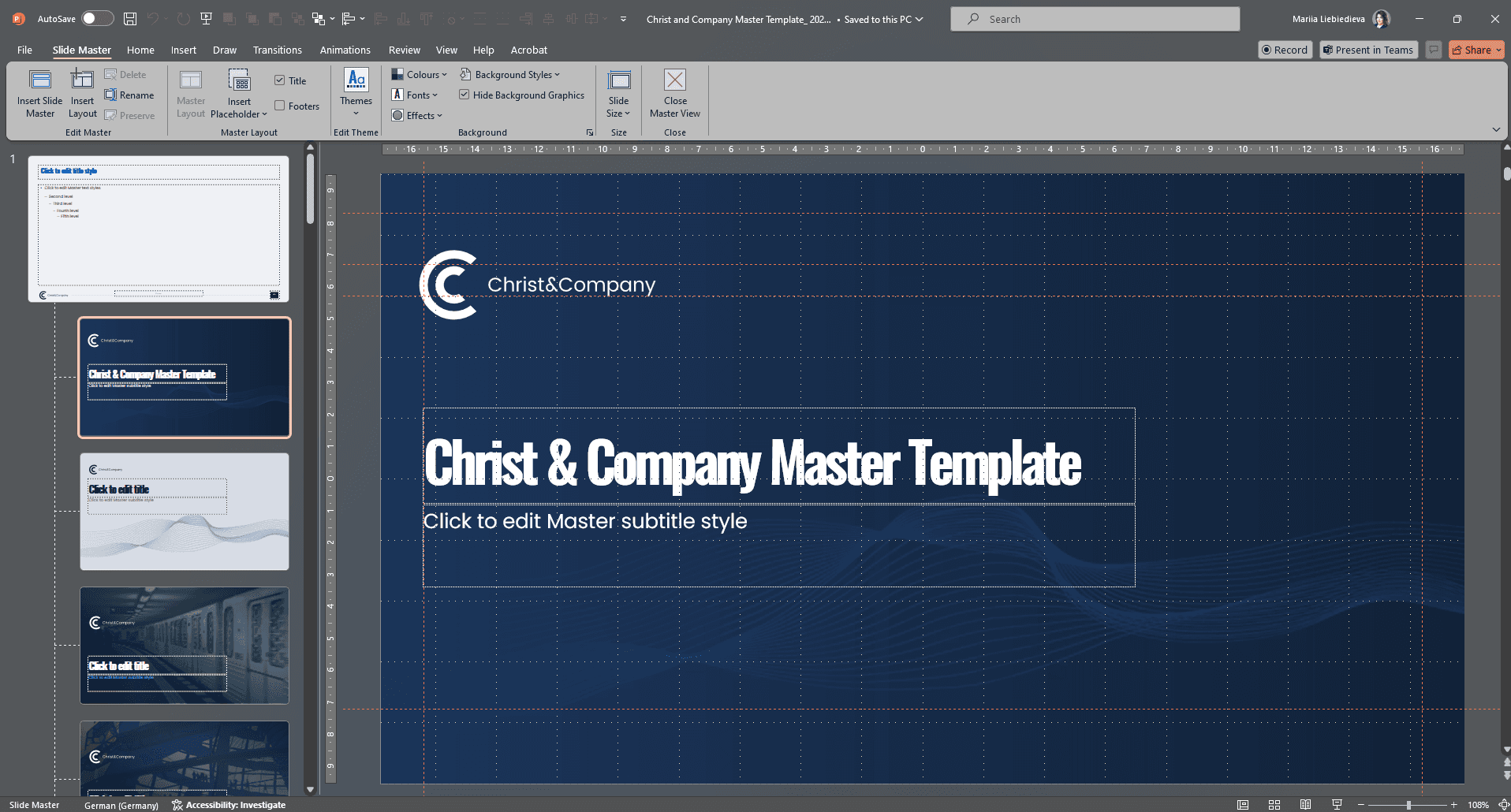1511x812 pixels.
Task: Switch to Normal view in the status bar
Action: (1243, 805)
